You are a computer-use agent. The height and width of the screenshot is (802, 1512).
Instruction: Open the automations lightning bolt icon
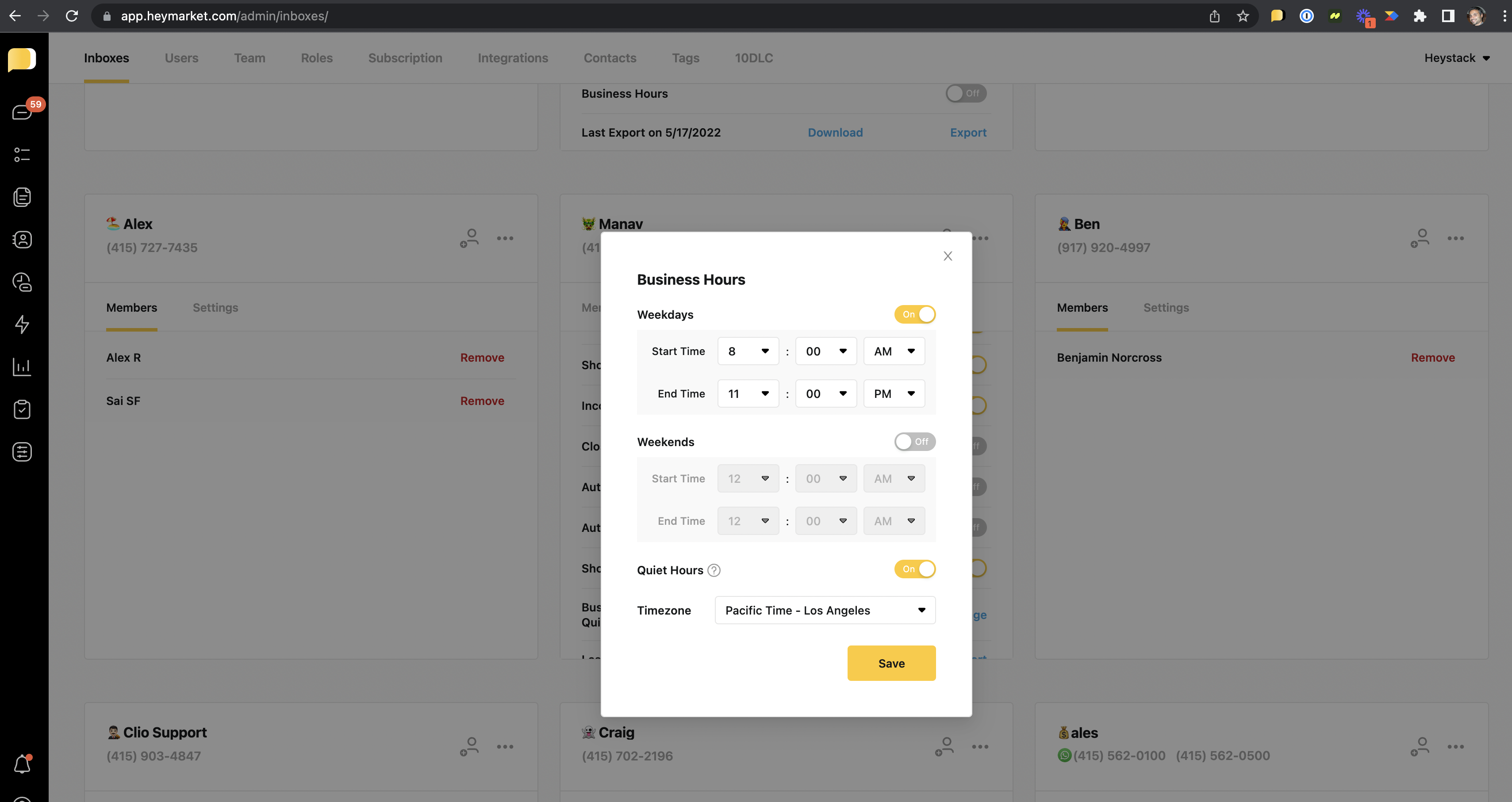click(x=22, y=325)
